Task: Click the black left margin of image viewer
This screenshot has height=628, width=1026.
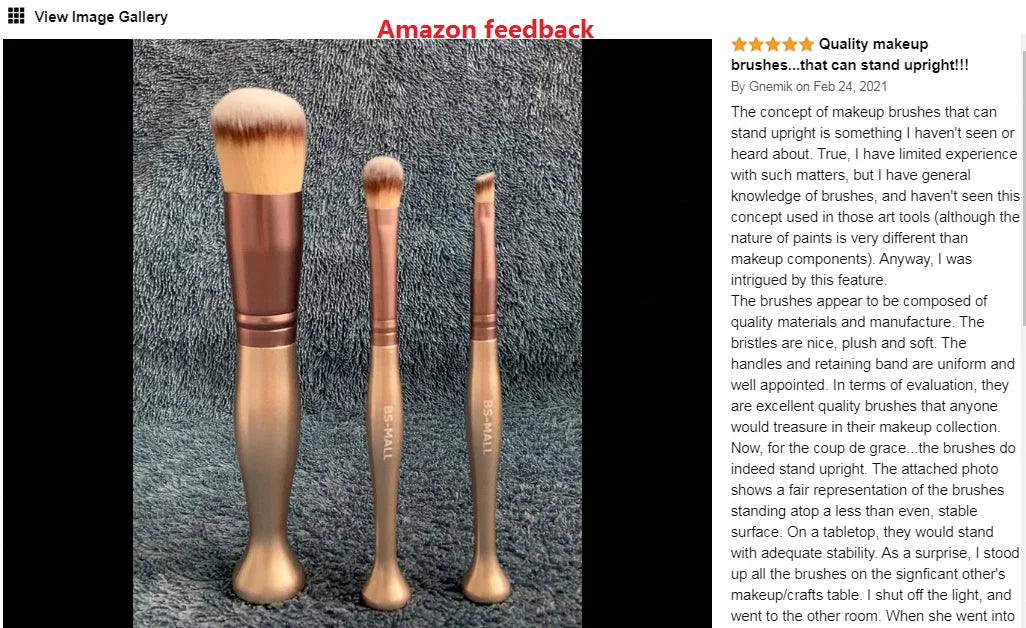Action: (x=68, y=334)
